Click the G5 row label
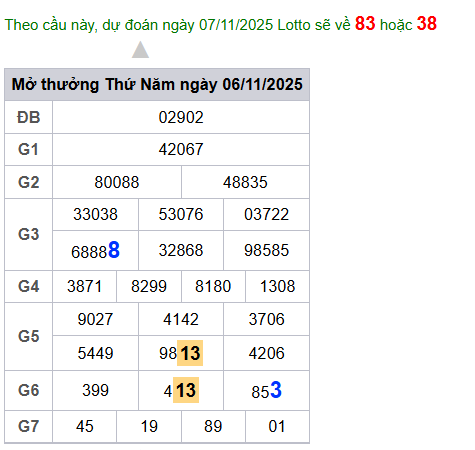475x450 pixels. click(29, 336)
